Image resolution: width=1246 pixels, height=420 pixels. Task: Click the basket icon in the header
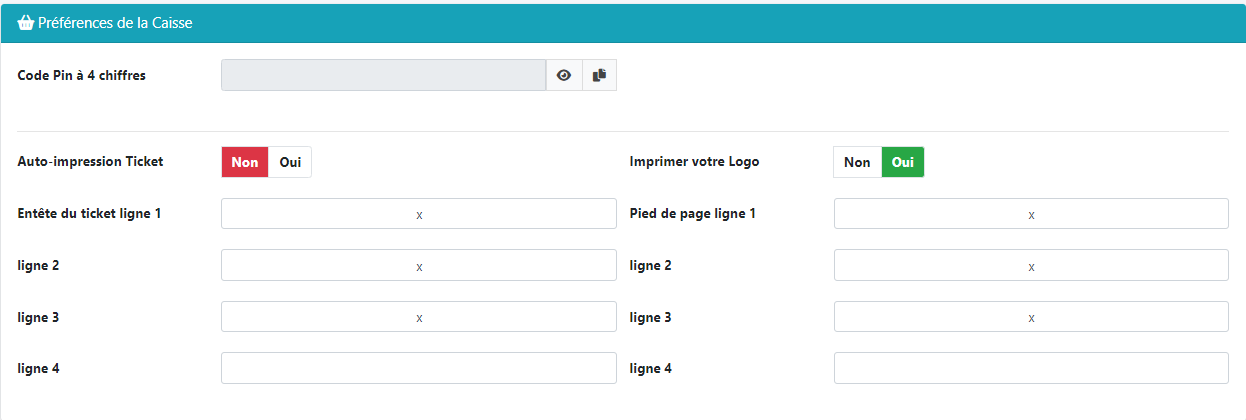click(26, 23)
